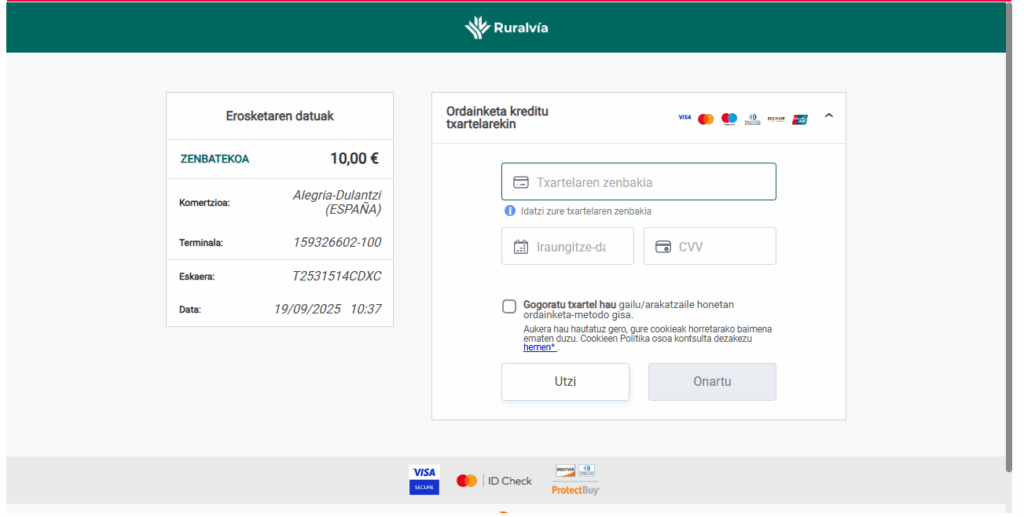Screen dimensions: 1024x517
Task: Click the Ruralvía logo in header
Action: [506, 28]
